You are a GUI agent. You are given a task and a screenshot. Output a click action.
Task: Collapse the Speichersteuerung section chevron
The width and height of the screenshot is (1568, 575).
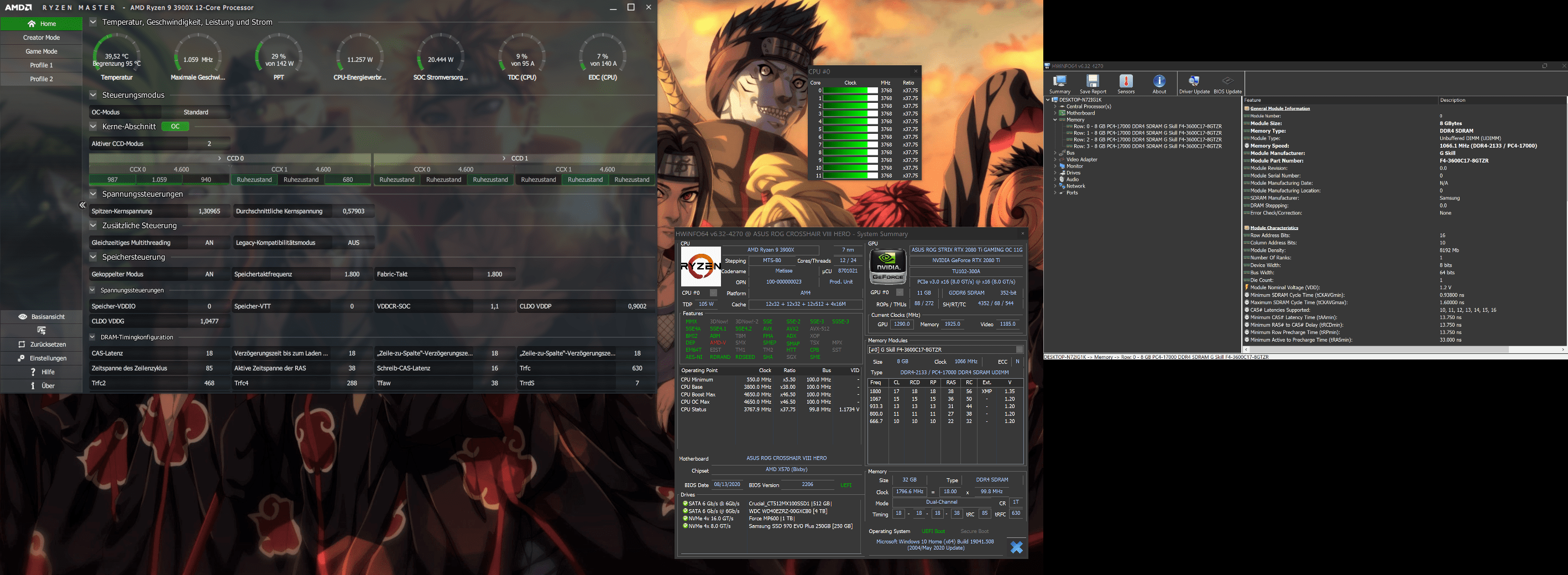pos(93,257)
